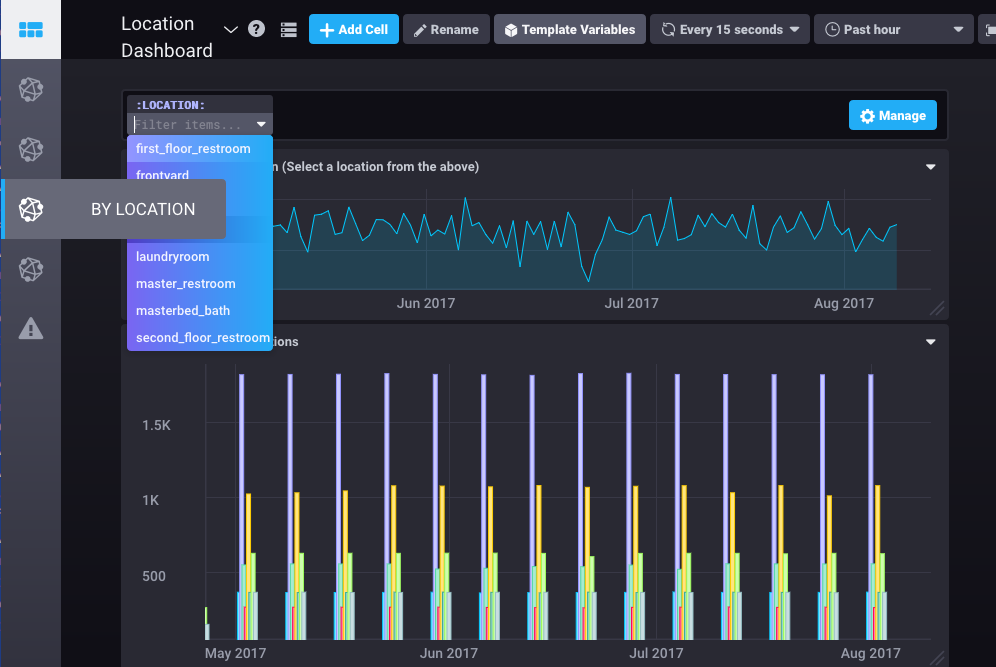Expand the Location Dashboard name chevron
The image size is (996, 667).
[231, 29]
